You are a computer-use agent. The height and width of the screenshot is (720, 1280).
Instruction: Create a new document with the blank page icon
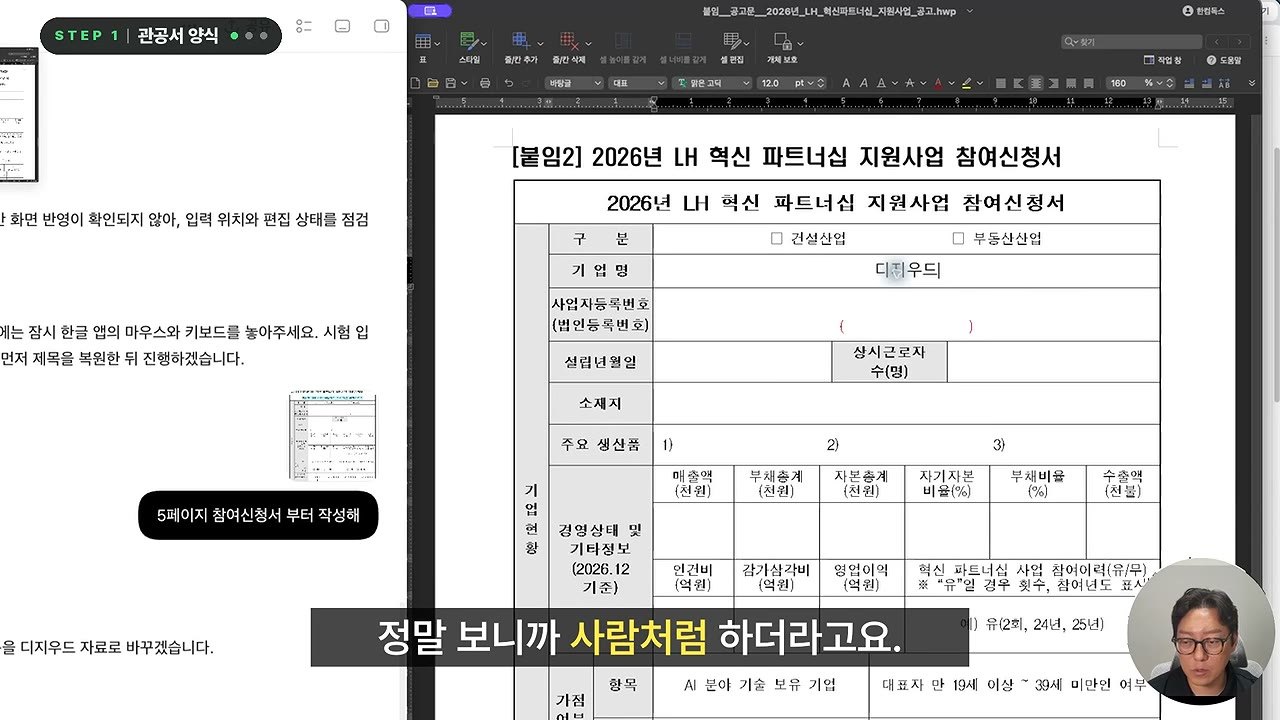click(415, 83)
